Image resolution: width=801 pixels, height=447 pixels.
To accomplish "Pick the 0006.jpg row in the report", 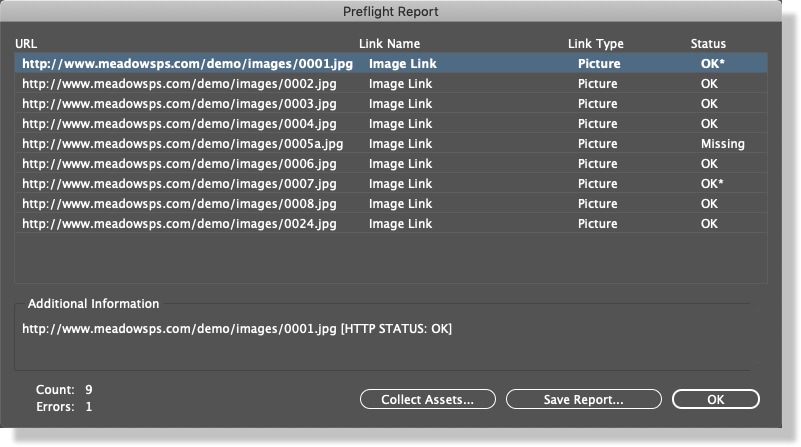I will coord(180,164).
